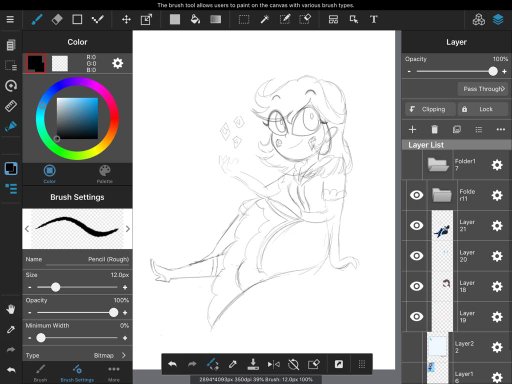Click the Lock layer button
The width and height of the screenshot is (512, 384).
click(483, 109)
